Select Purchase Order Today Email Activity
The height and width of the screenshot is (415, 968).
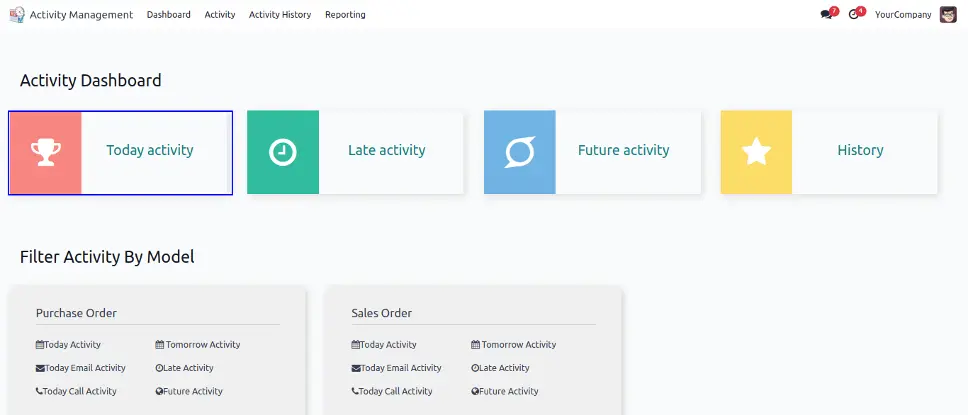point(84,368)
